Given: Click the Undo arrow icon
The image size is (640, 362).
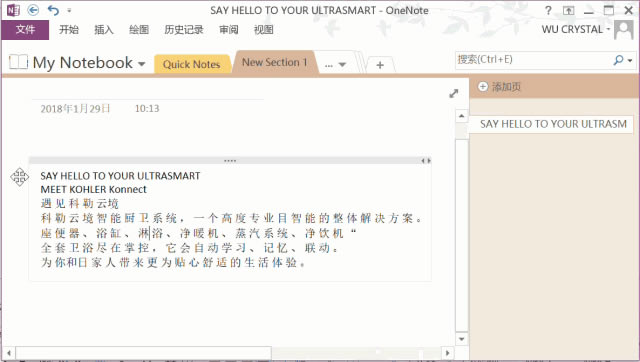Looking at the screenshot, I should (x=53, y=10).
